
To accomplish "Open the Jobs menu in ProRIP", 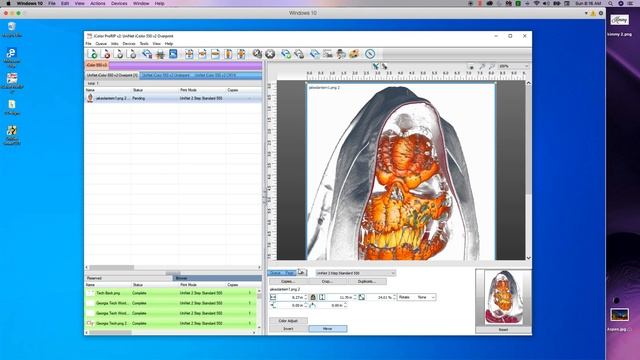I will coord(115,44).
